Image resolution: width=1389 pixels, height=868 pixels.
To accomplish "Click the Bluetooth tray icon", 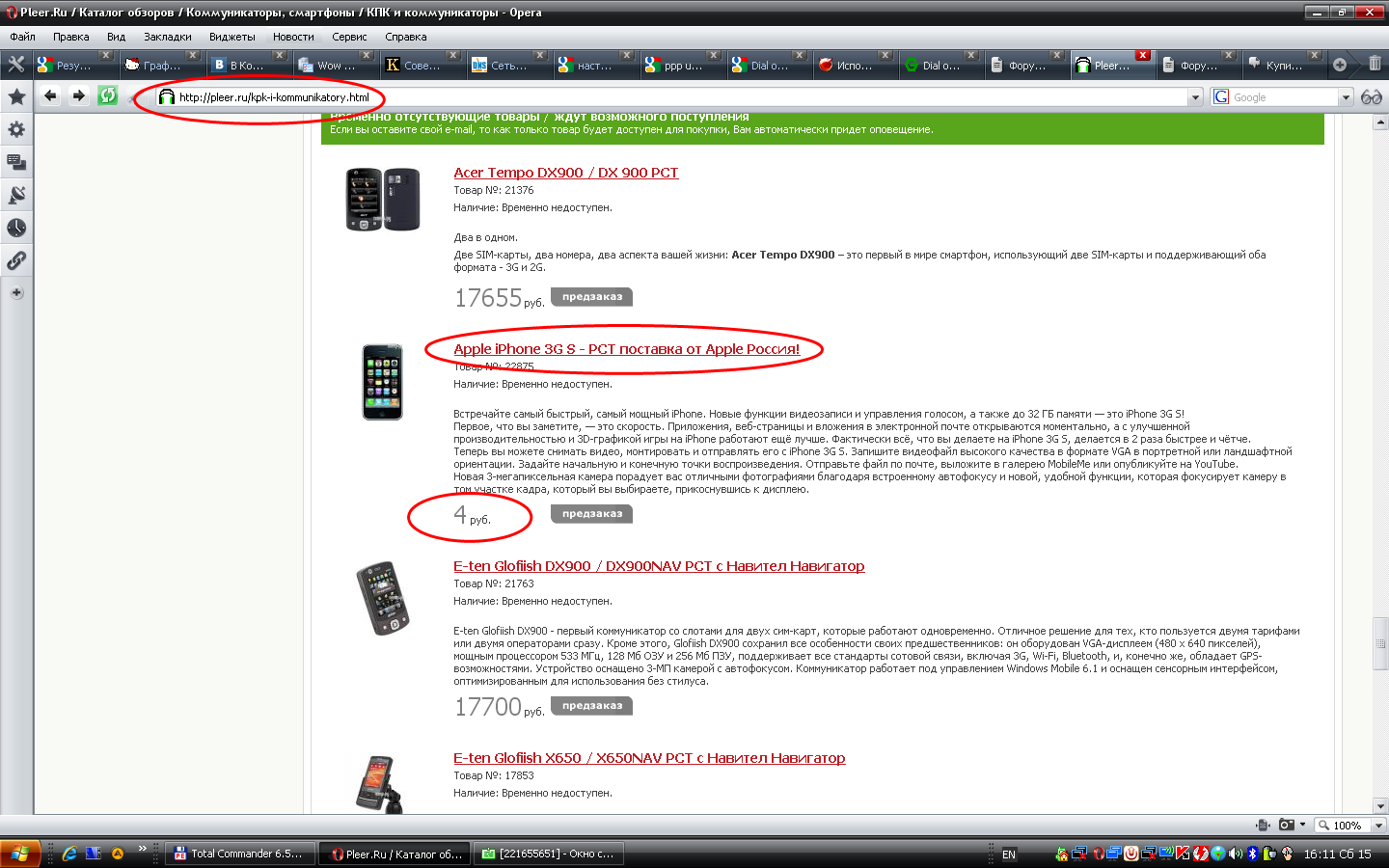I will (1253, 854).
